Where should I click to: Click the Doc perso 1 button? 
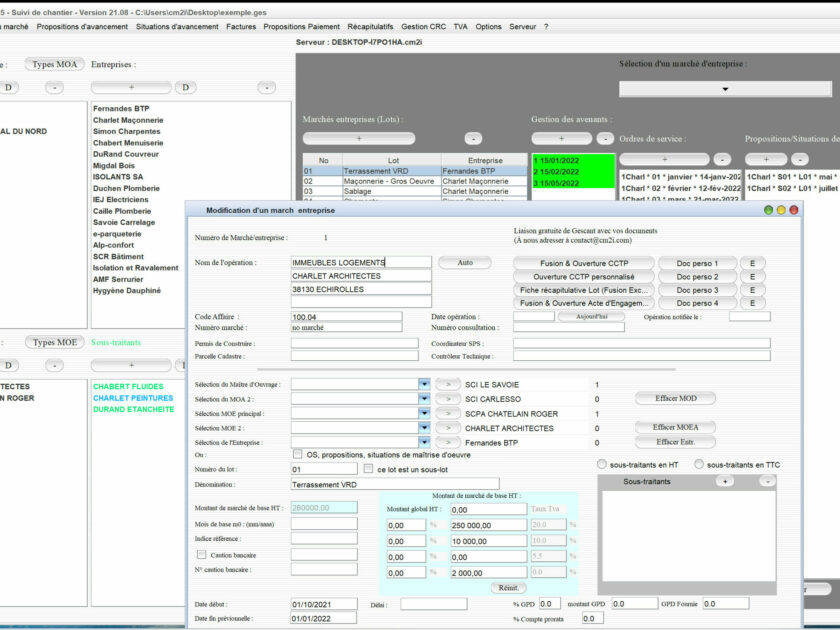click(x=697, y=263)
